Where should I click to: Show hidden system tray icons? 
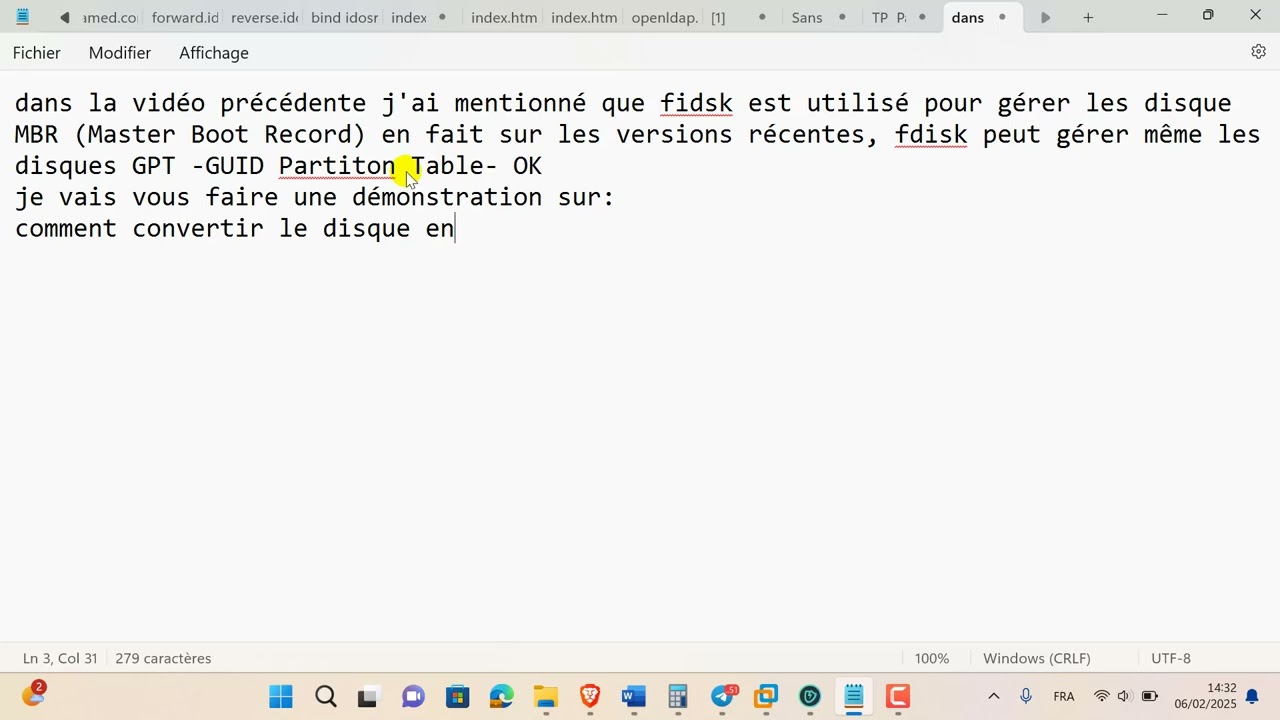pos(993,697)
